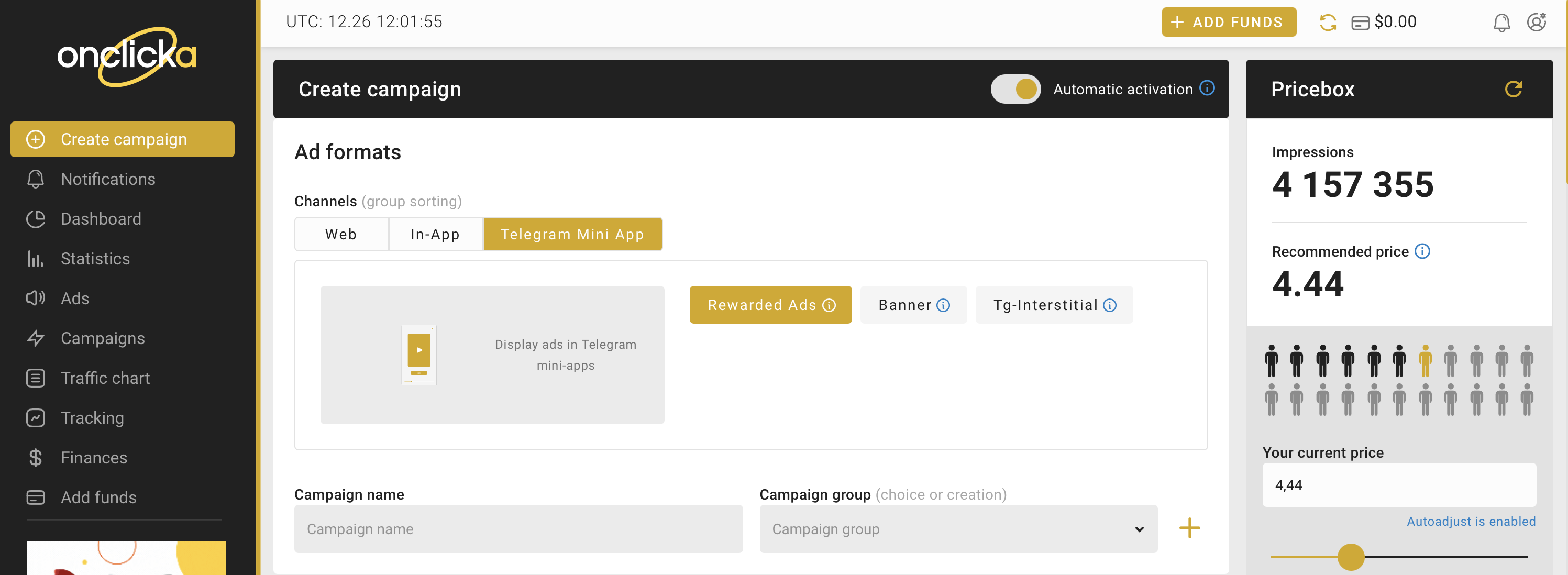The image size is (1568, 575).
Task: Click the Tg-Interstitial info icon
Action: tap(1110, 305)
